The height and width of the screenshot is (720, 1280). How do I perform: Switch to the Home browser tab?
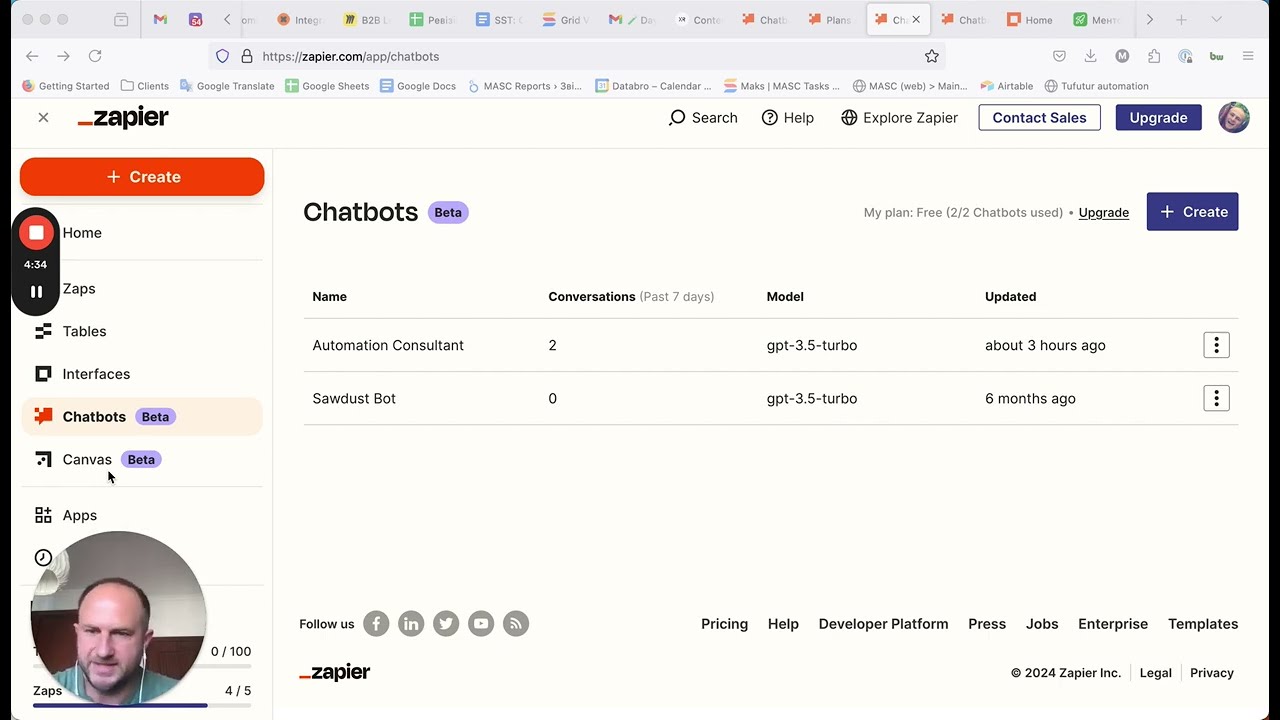[x=1030, y=20]
